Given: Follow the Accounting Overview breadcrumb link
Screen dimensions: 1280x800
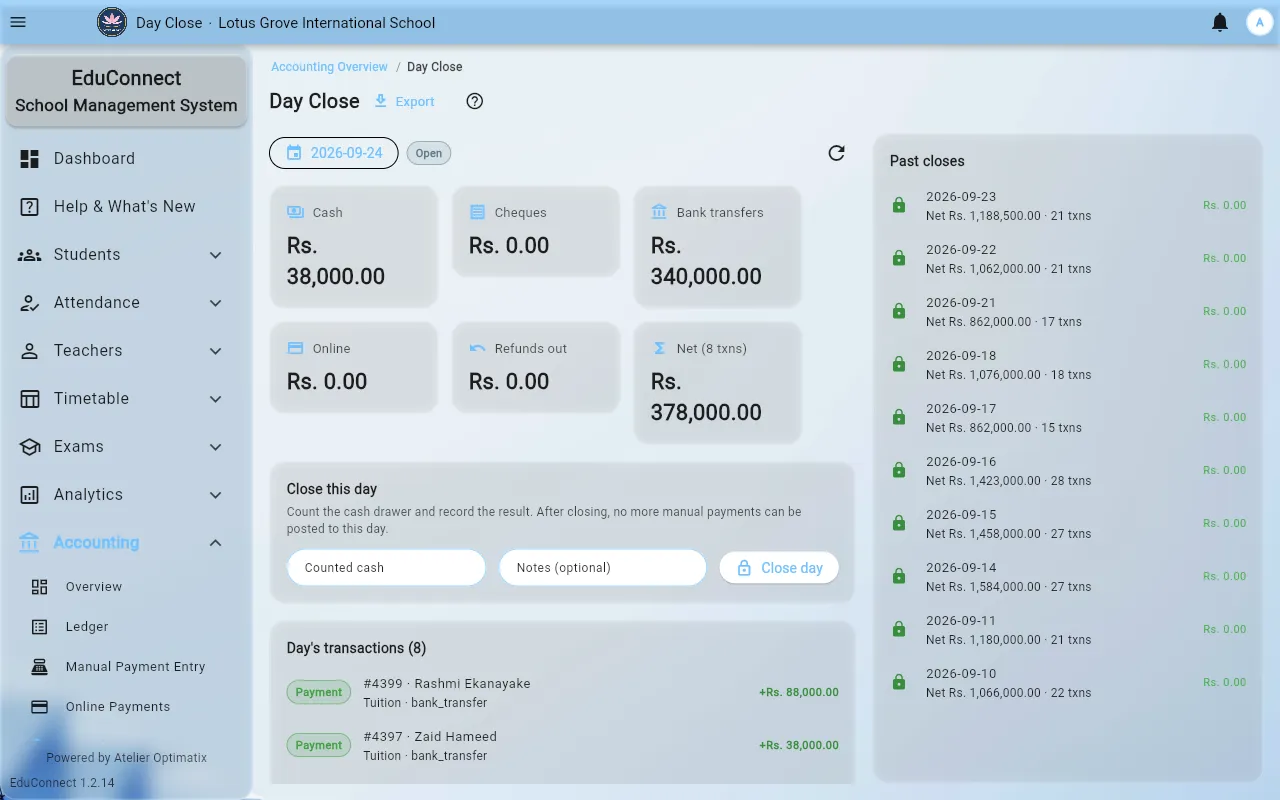Looking at the screenshot, I should (329, 66).
